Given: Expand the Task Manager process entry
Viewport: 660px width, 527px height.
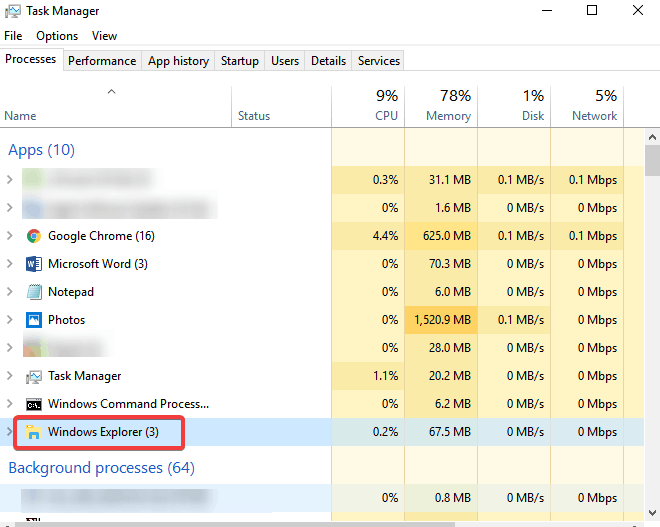Looking at the screenshot, I should 10,376.
